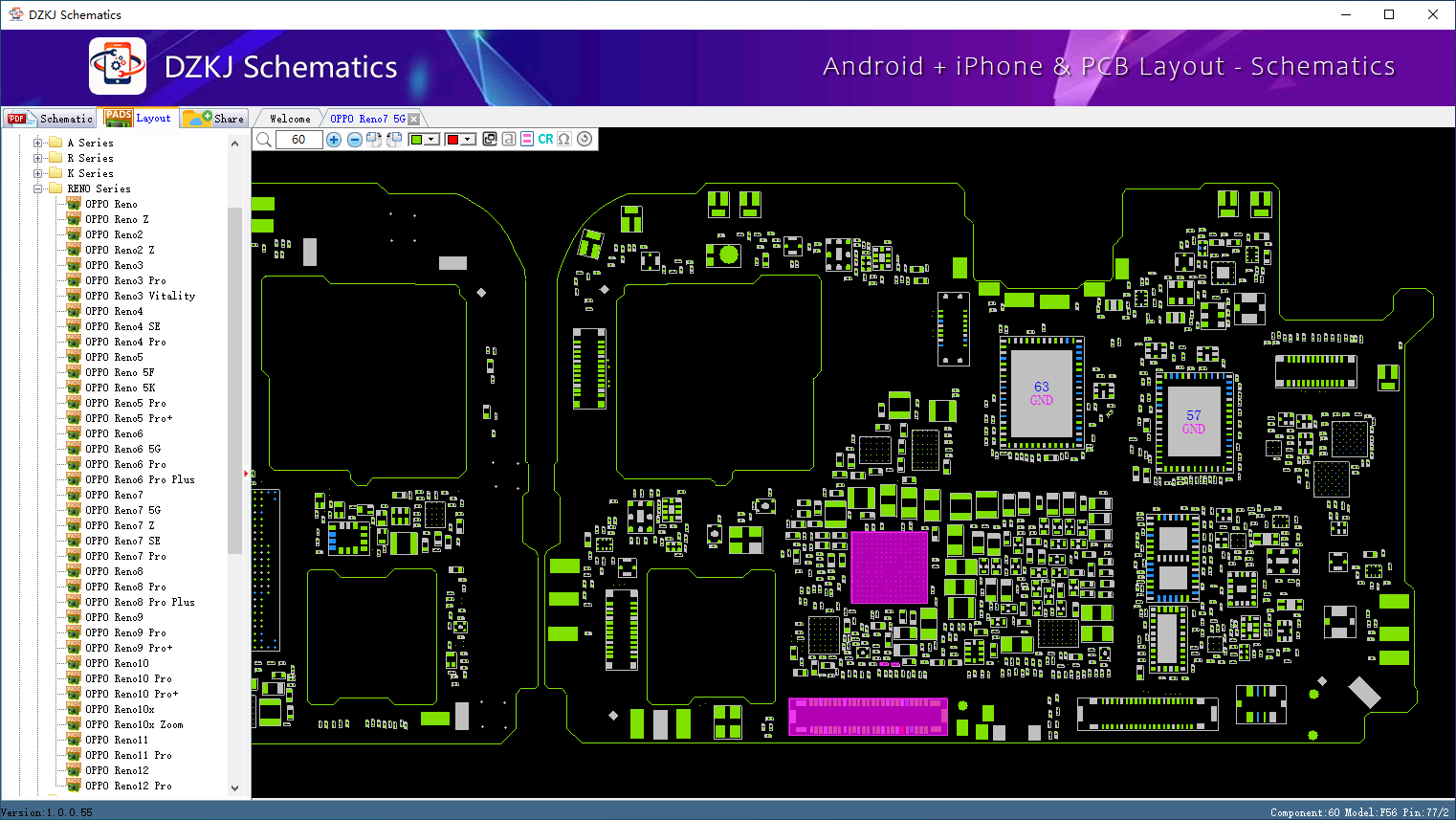Select the OPPO Reno7 5G document tab
Image resolution: width=1456 pixels, height=820 pixels.
[x=367, y=119]
